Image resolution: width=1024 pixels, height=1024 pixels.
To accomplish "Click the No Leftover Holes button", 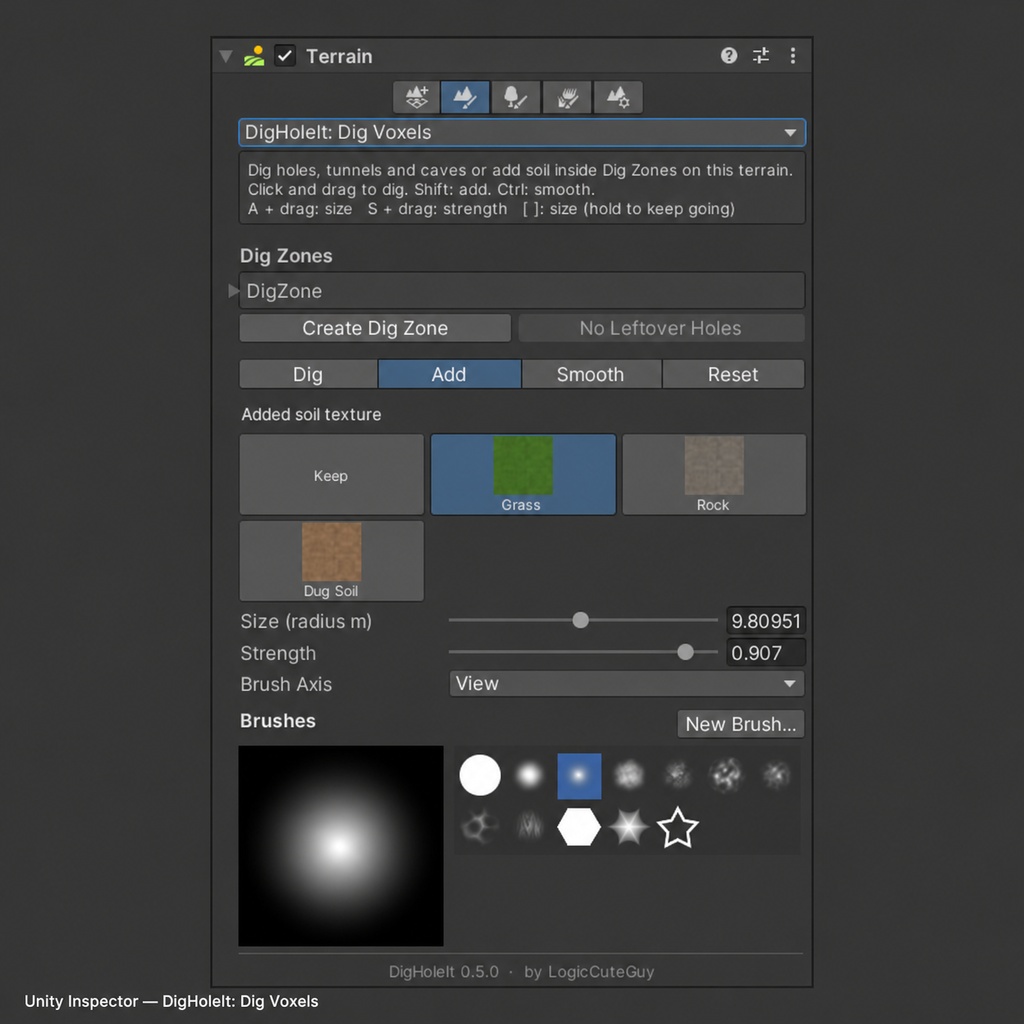I will (661, 328).
